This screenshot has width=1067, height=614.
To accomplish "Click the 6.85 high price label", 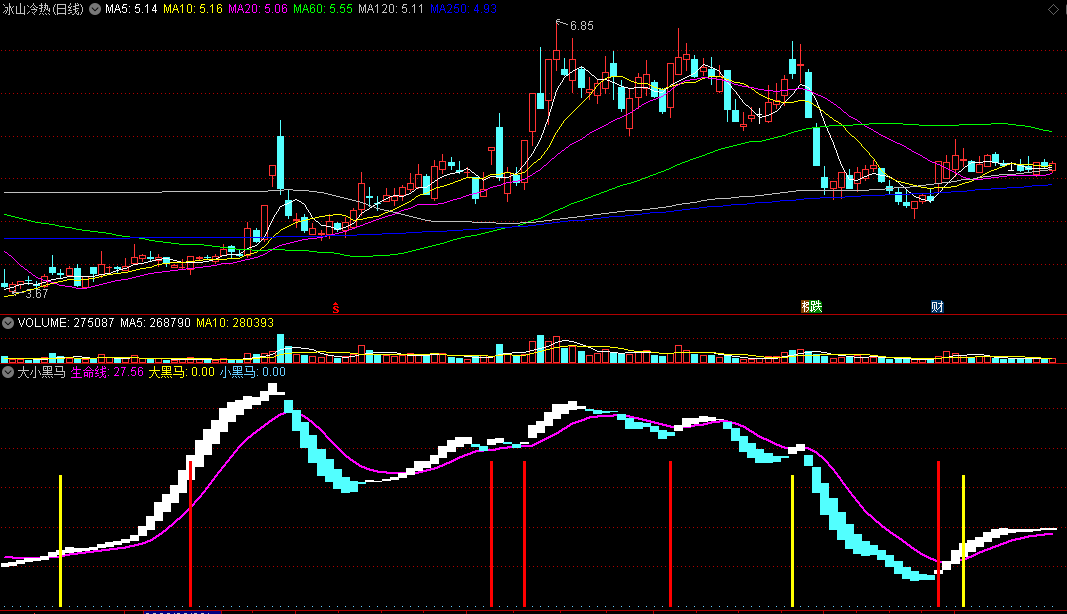I will (581, 26).
